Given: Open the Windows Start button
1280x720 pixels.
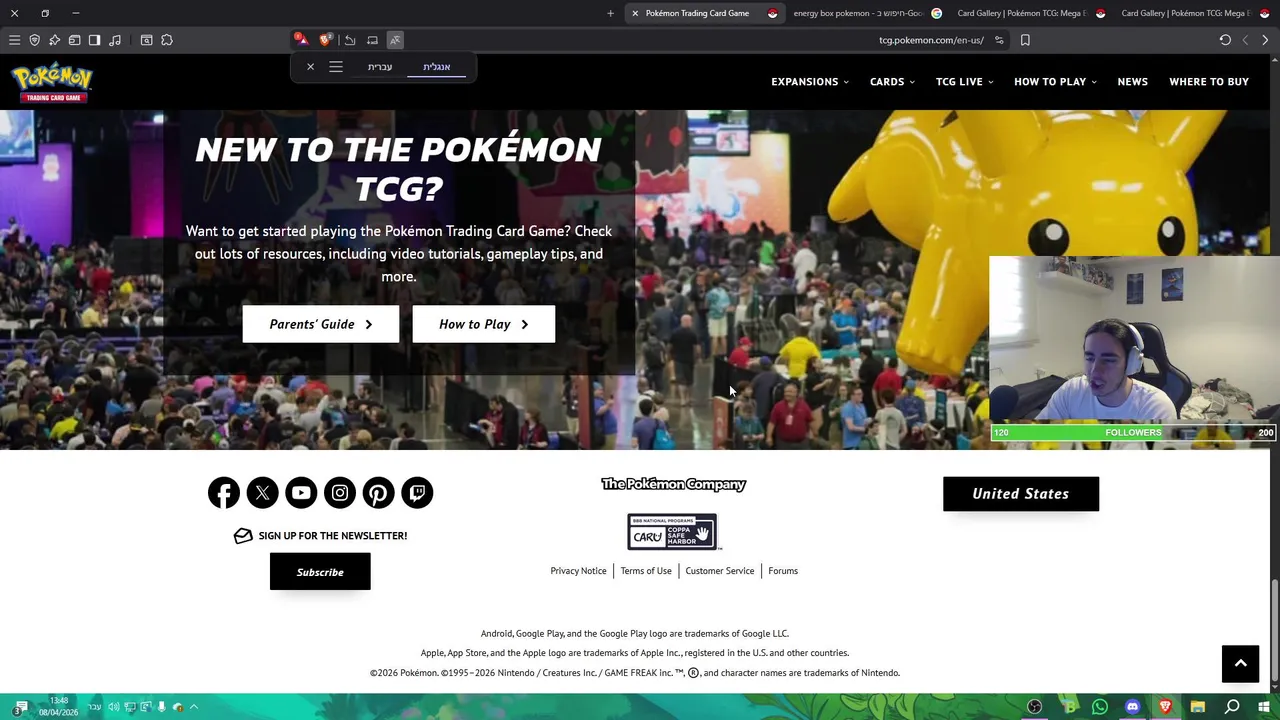Looking at the screenshot, I should [x=1265, y=707].
